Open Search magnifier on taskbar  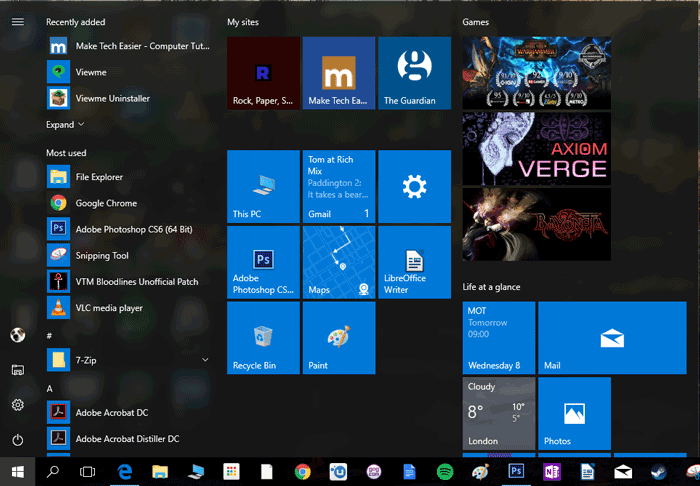coord(53,472)
